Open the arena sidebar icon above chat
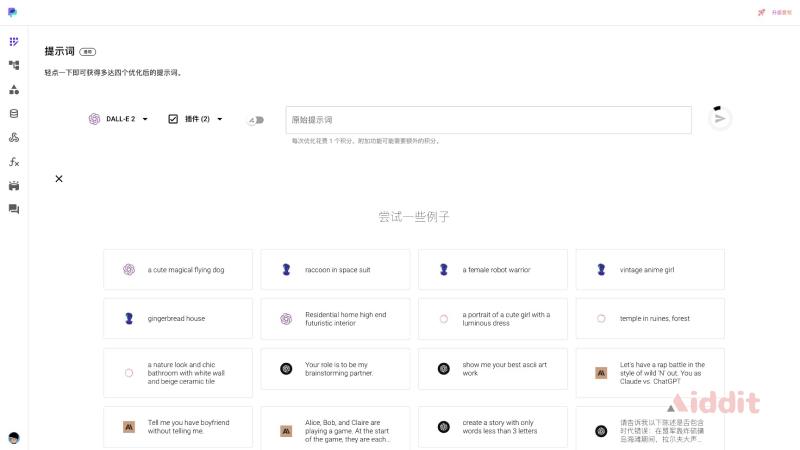The width and height of the screenshot is (800, 450). (x=14, y=186)
